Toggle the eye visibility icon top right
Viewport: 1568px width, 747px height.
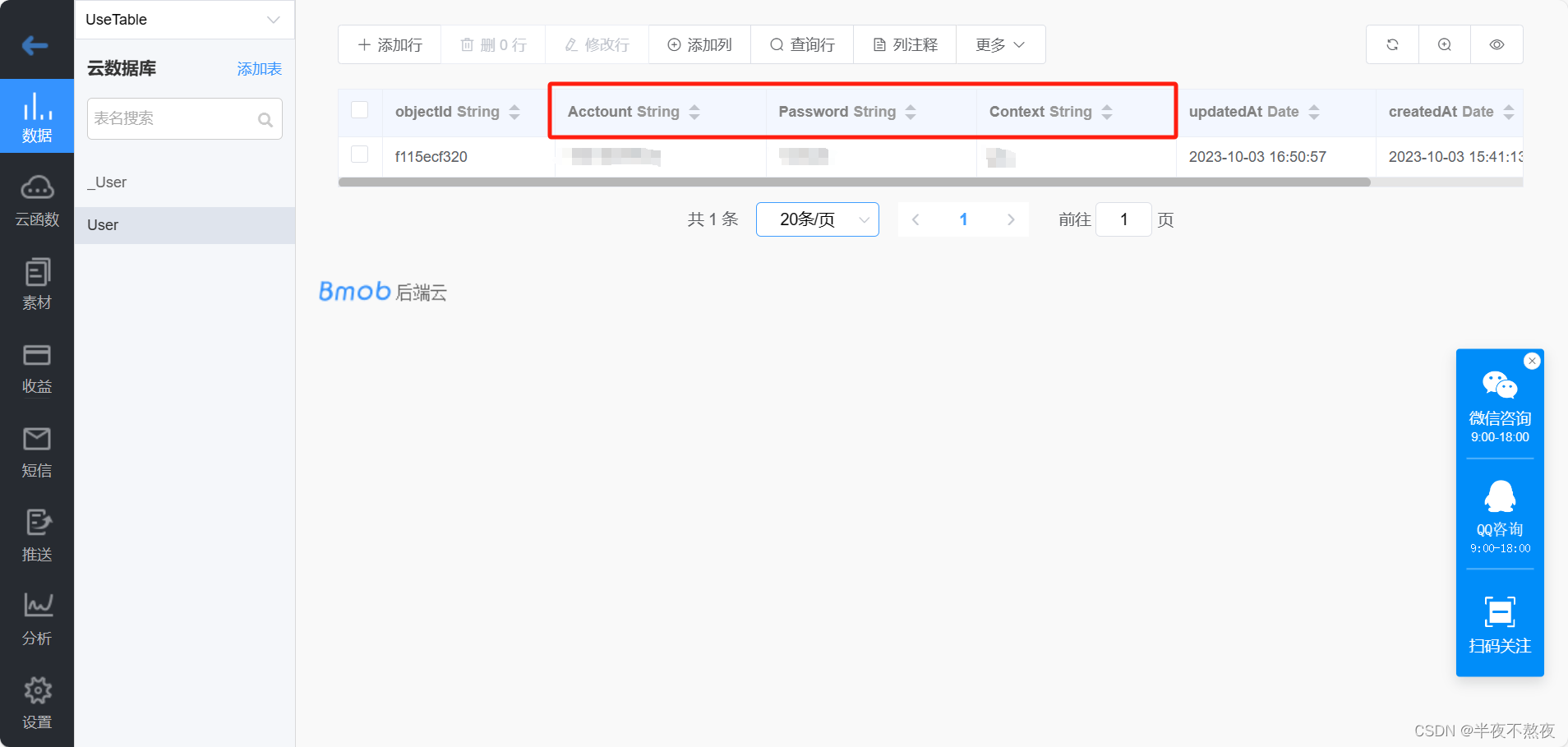click(1497, 44)
